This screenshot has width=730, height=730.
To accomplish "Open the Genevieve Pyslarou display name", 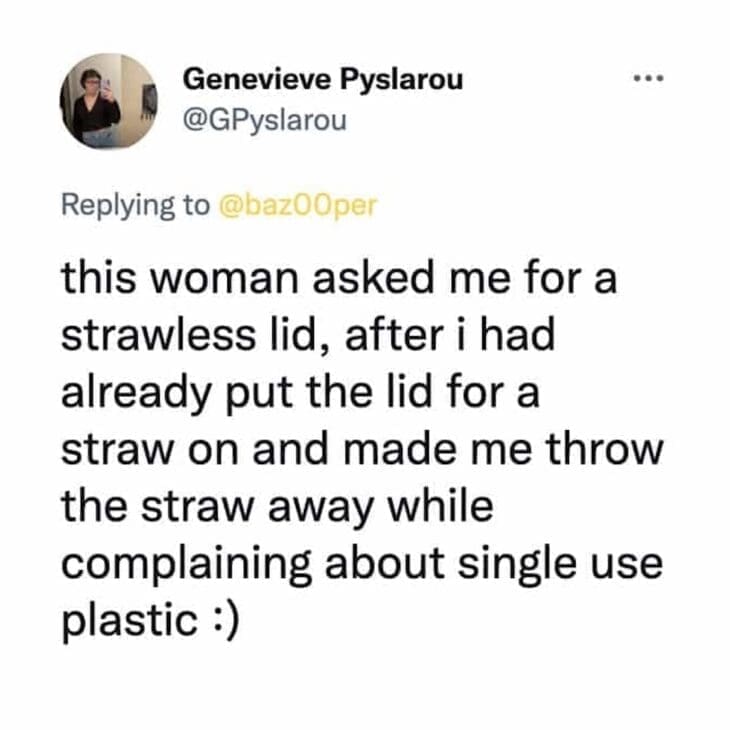I will 325,80.
